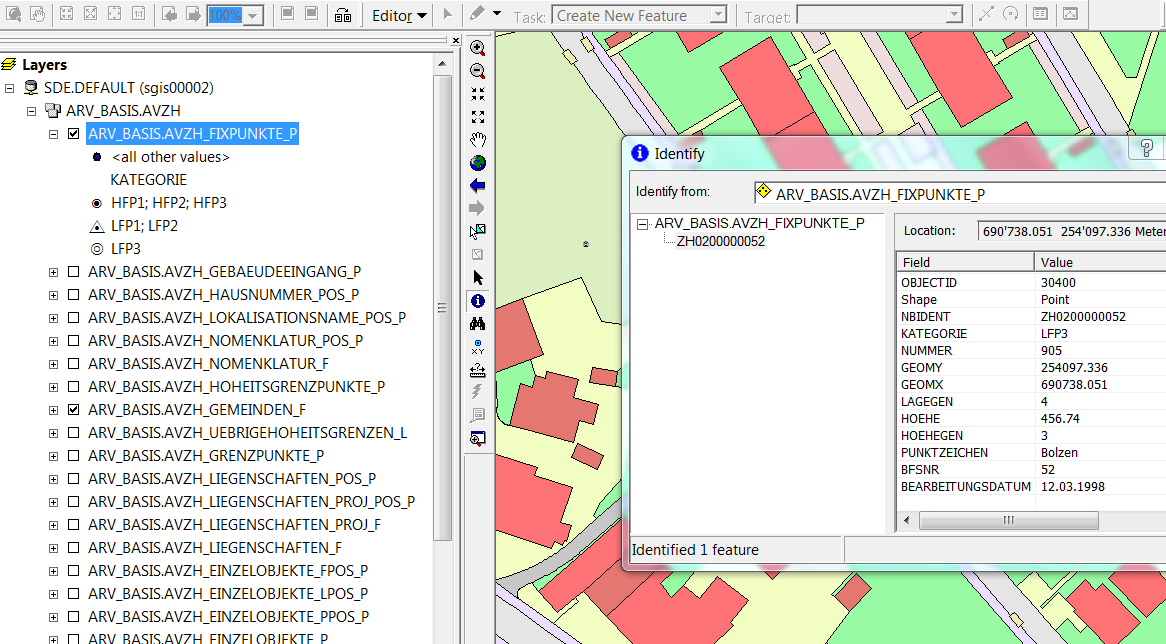This screenshot has width=1166, height=644.
Task: Select the Zoom In tool
Action: 478,48
